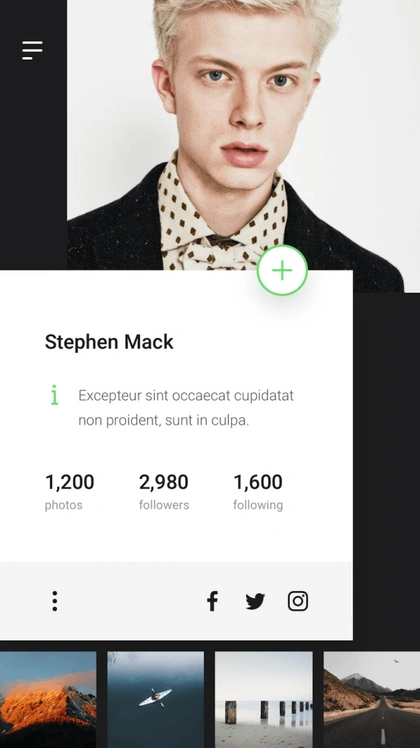Click the 2,980 count number
This screenshot has height=748, width=420.
click(x=164, y=482)
